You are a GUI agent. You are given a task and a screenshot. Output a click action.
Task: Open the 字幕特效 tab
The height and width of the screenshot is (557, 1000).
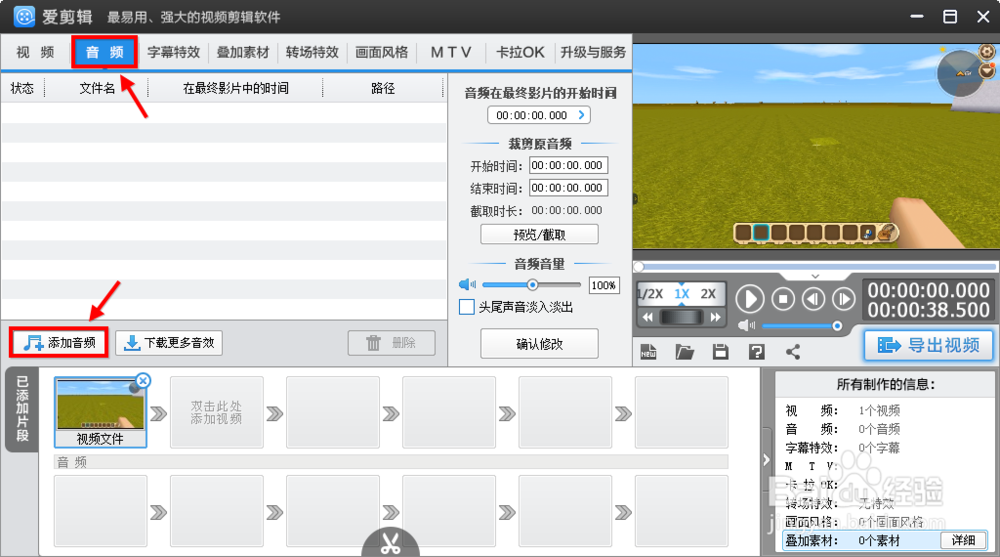[173, 52]
